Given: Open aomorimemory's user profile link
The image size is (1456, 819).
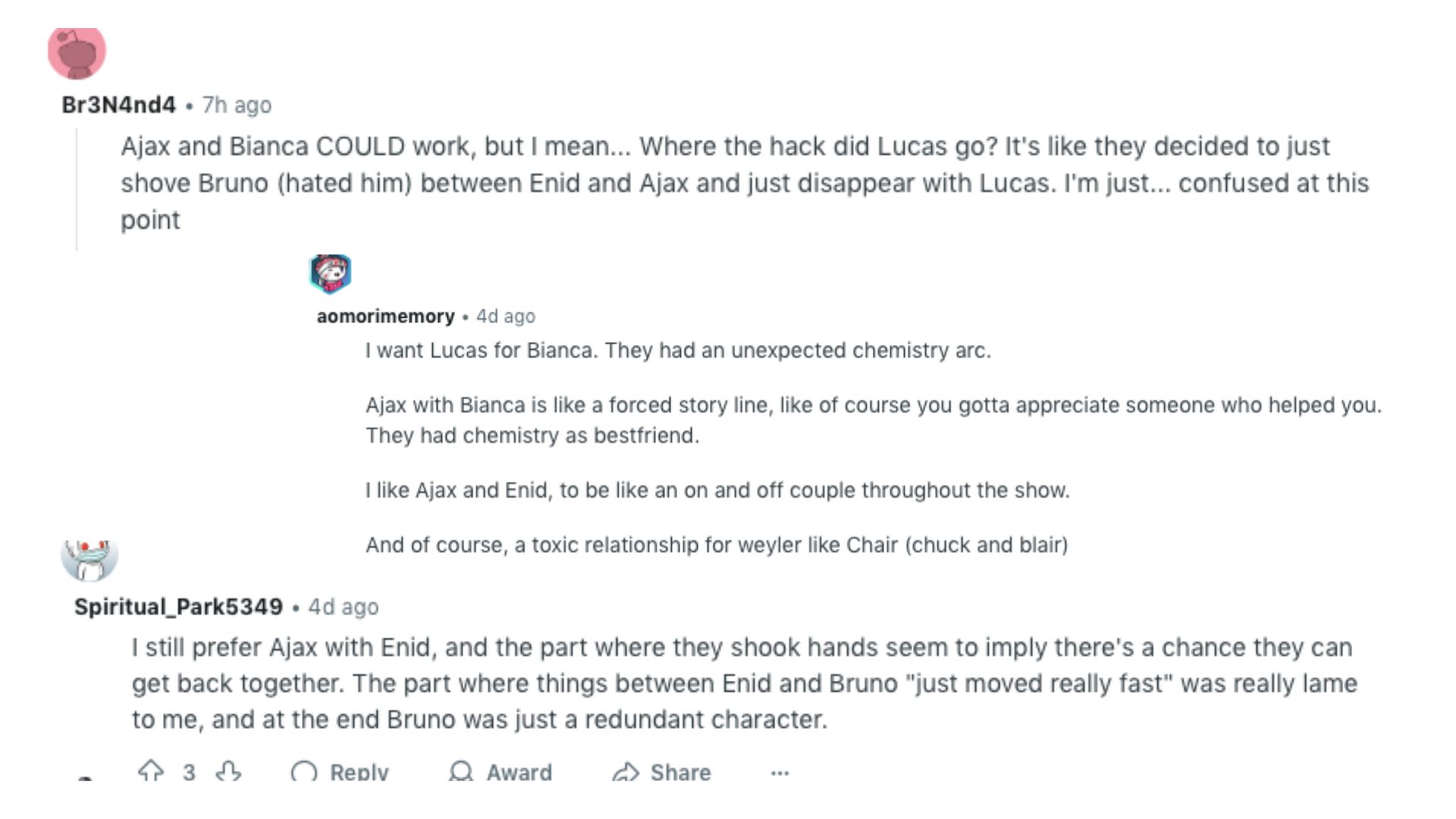Looking at the screenshot, I should pos(385,316).
